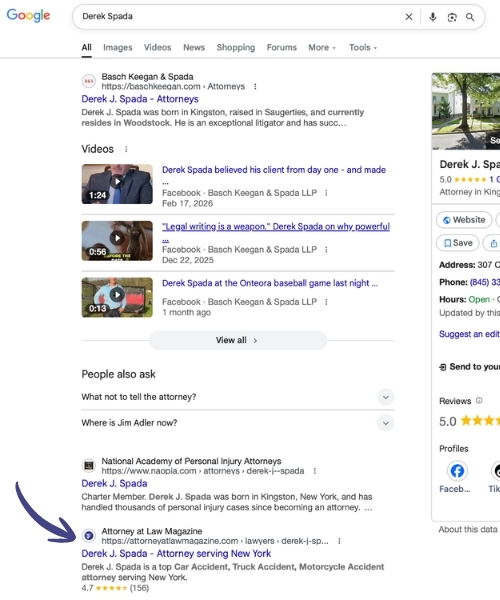500x600 pixels.
Task: Click Attorney at Law Magazine favicon
Action: pos(89,536)
